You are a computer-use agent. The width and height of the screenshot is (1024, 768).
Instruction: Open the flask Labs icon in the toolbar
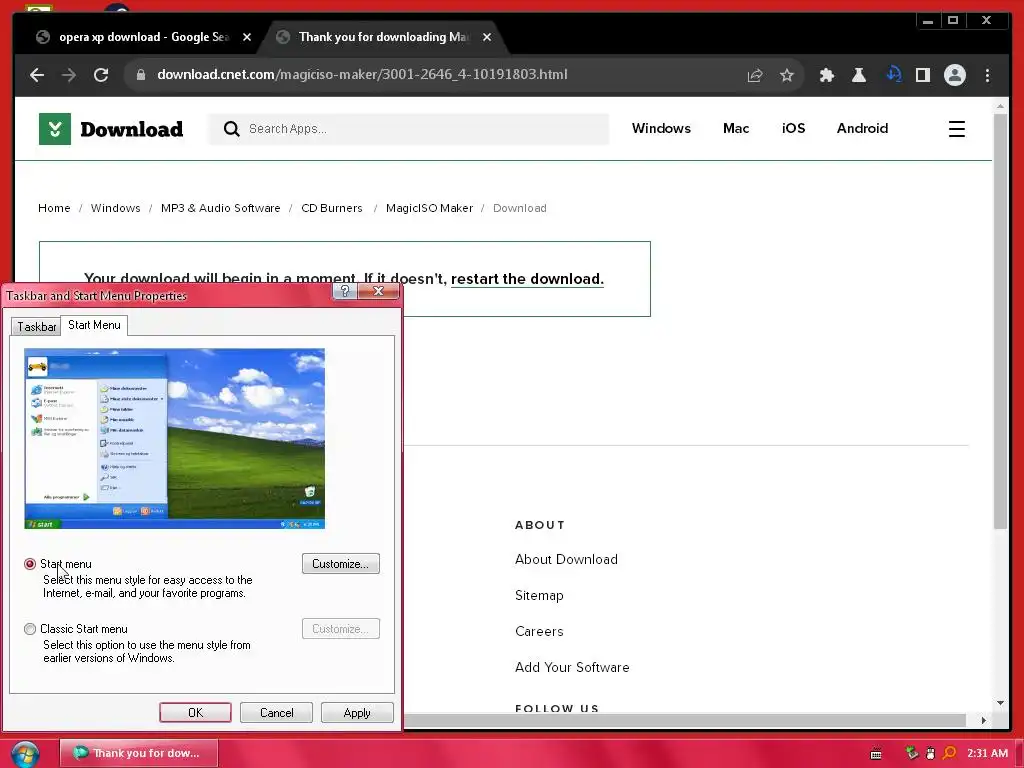point(859,75)
